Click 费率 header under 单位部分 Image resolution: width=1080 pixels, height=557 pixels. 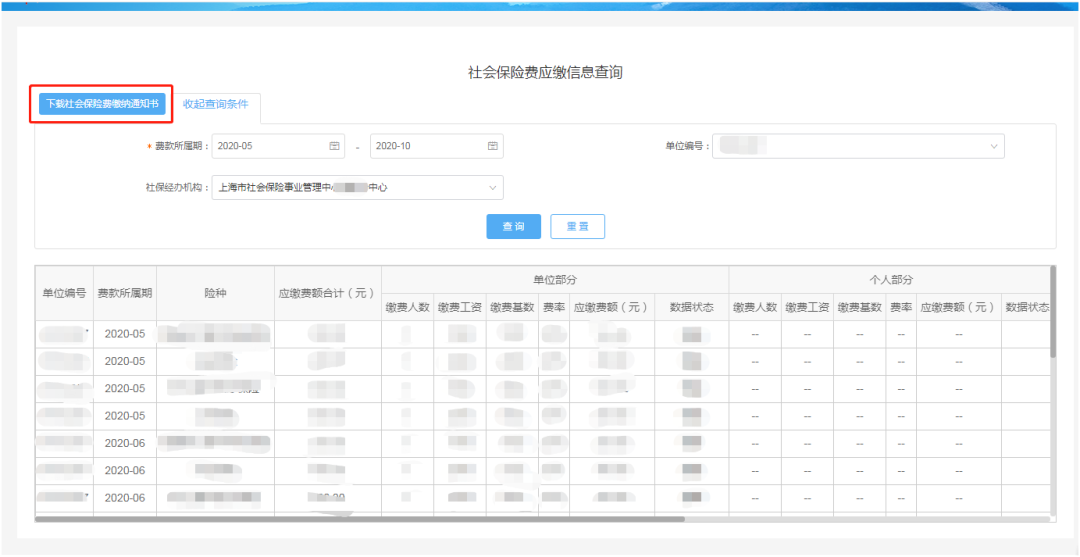(x=554, y=307)
